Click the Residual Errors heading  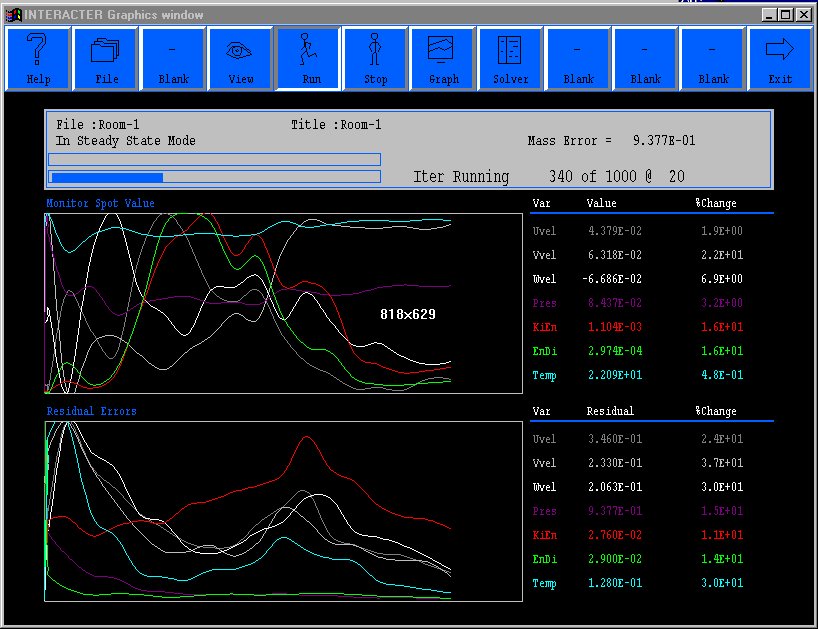[x=91, y=411]
